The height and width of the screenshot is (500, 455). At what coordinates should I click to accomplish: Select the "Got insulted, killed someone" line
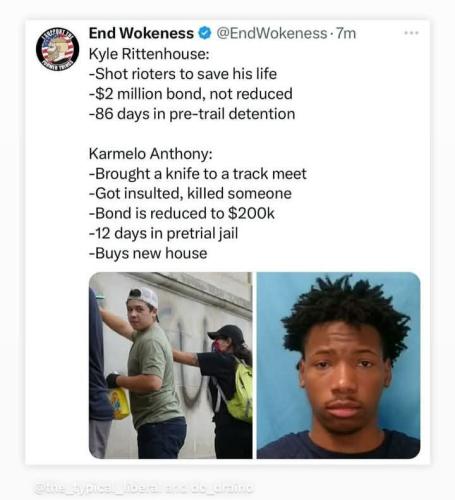click(190, 193)
